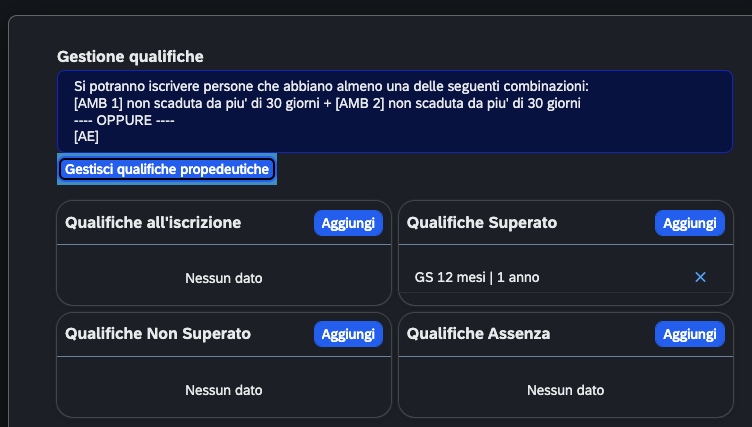Image resolution: width=752 pixels, height=427 pixels.
Task: Add entry under Qualifiche Non Superato
Action: tap(348, 333)
